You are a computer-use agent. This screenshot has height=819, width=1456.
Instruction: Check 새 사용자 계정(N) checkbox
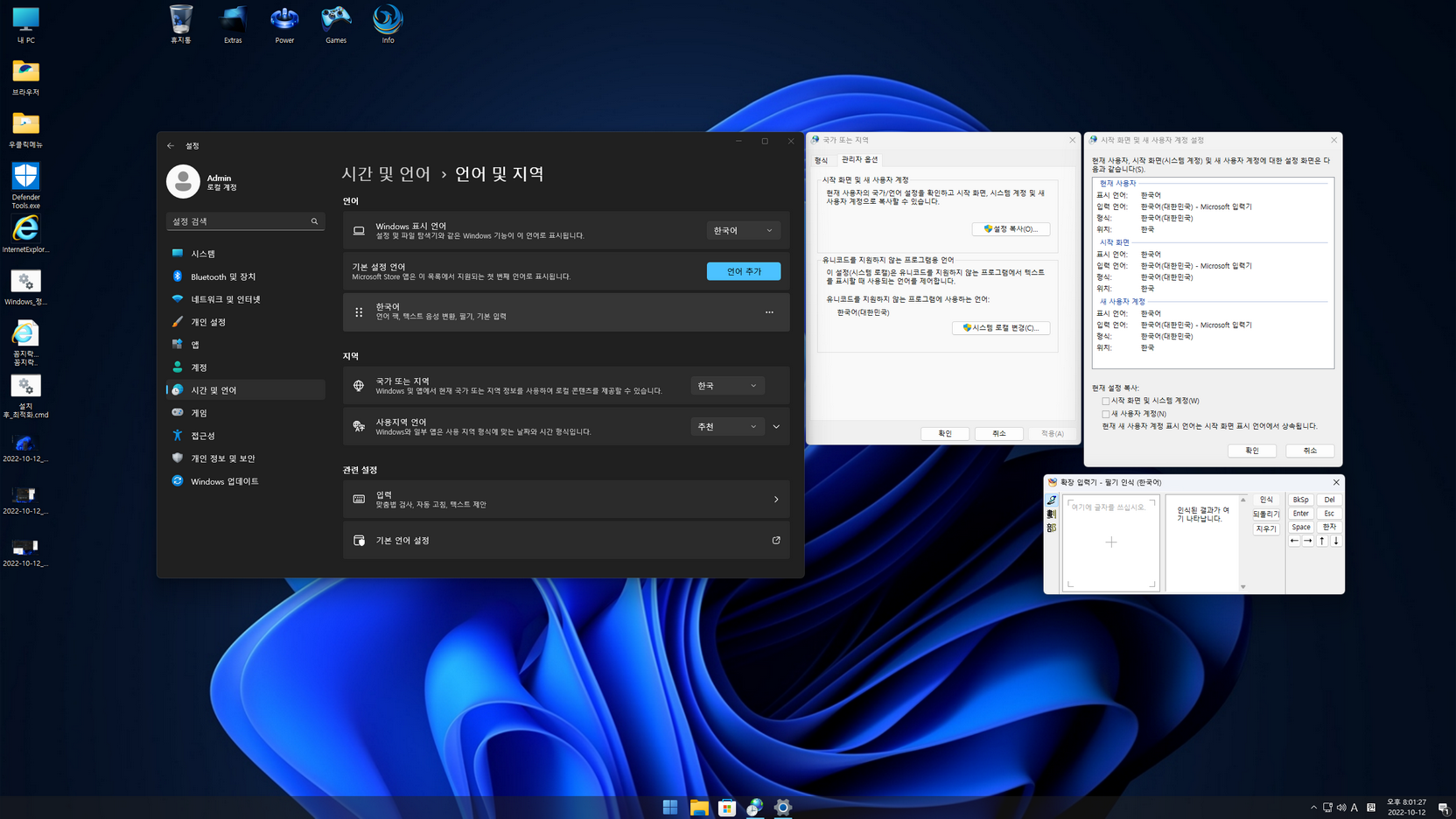[1106, 414]
